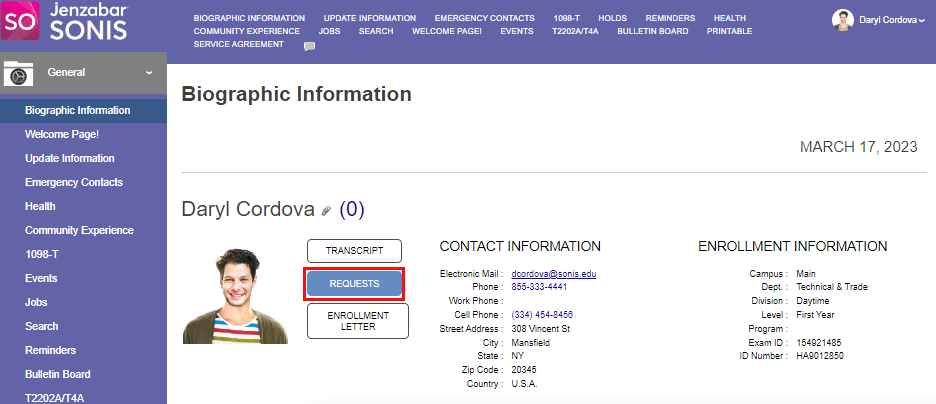
Task: Open Health in the top menu
Action: pyautogui.click(x=729, y=18)
